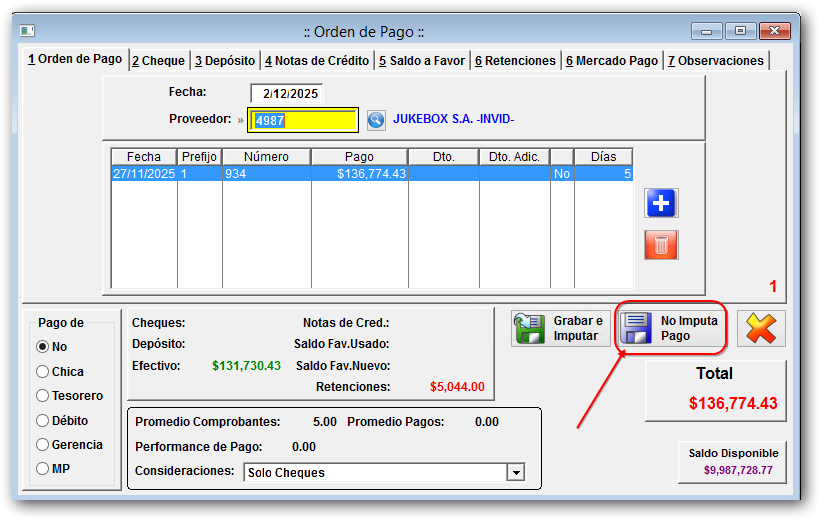821x520 pixels.
Task: Choose the Gerencia radio option
Action: click(43, 444)
